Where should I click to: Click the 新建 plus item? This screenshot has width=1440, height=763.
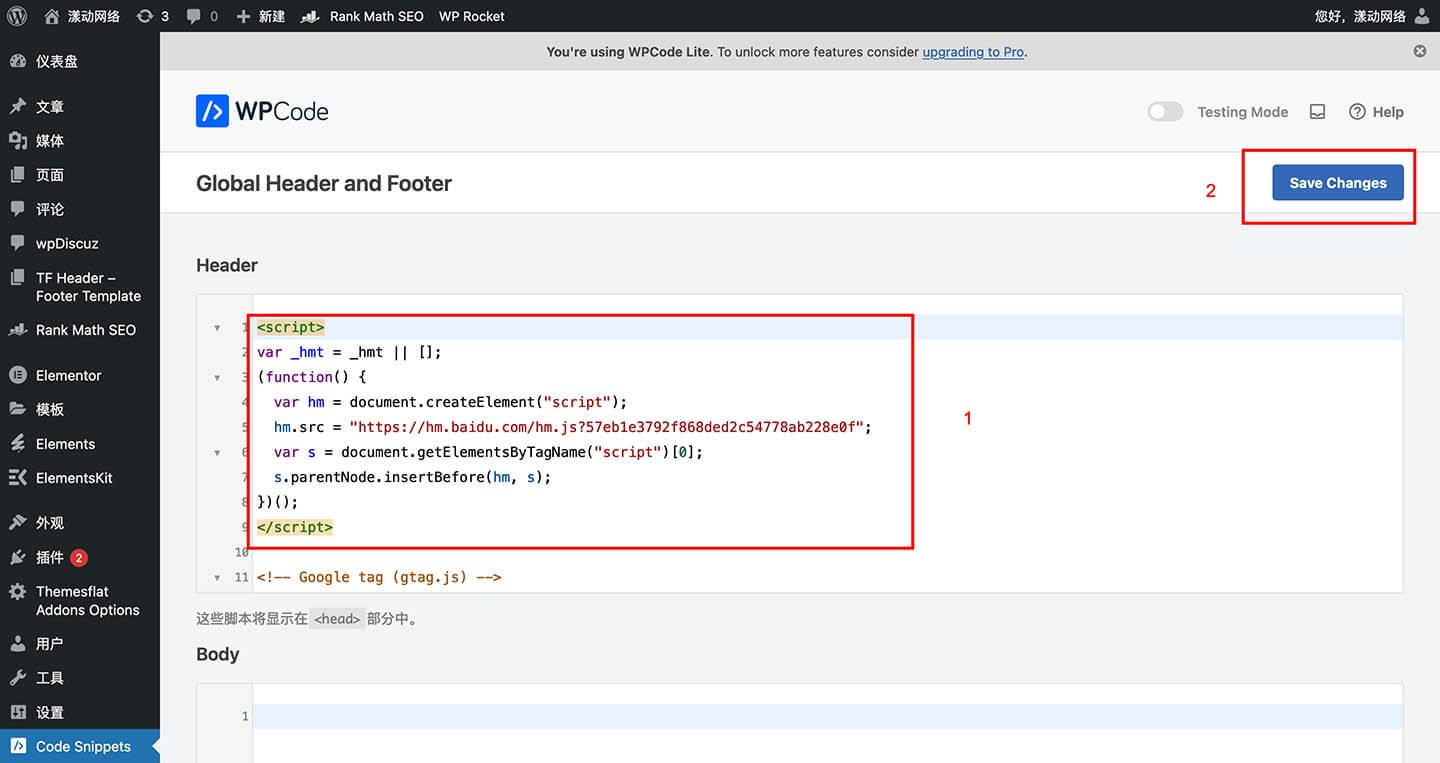pyautogui.click(x=261, y=16)
